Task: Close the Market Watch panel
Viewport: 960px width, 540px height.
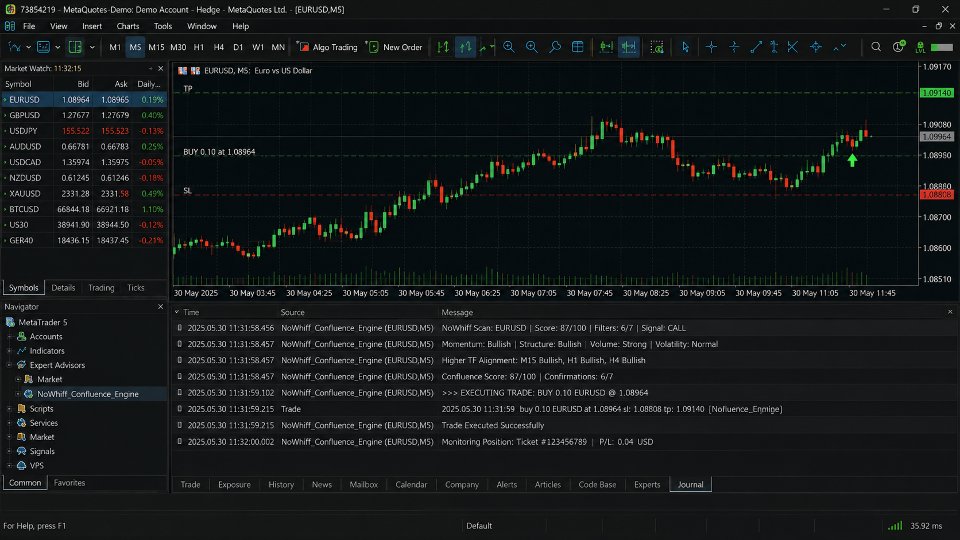Action: [x=160, y=69]
